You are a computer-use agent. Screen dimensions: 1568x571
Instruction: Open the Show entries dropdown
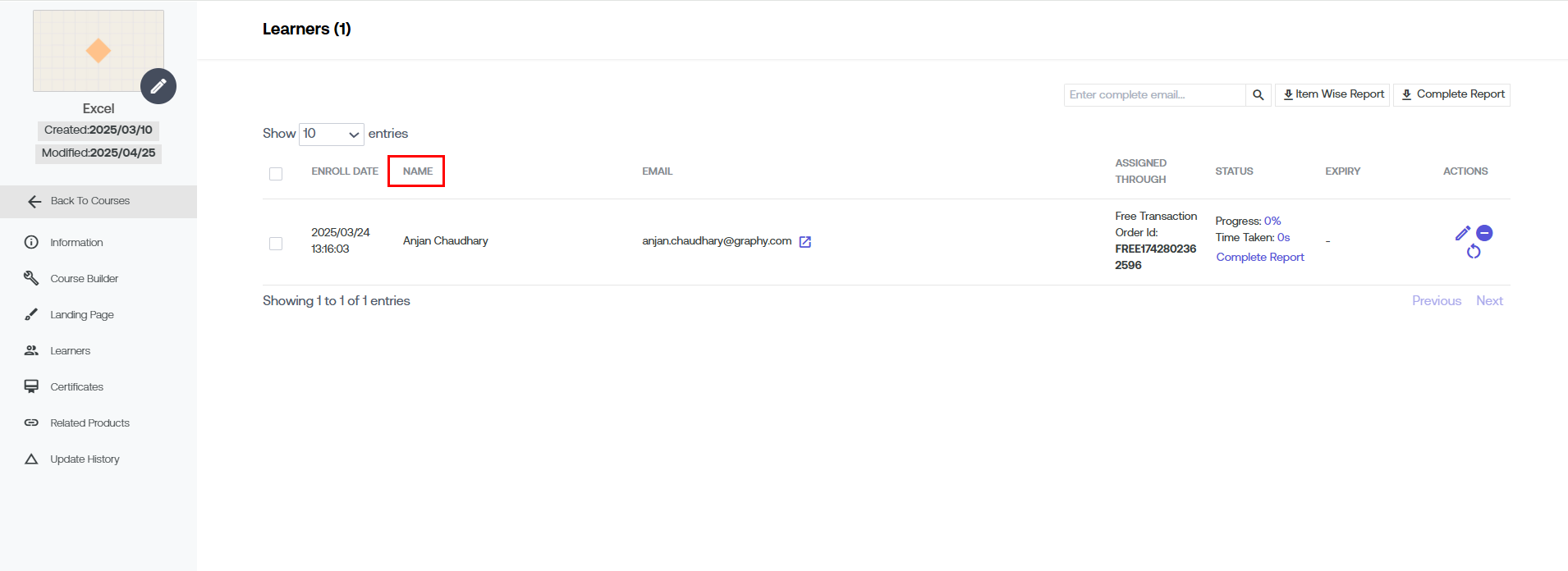[331, 134]
